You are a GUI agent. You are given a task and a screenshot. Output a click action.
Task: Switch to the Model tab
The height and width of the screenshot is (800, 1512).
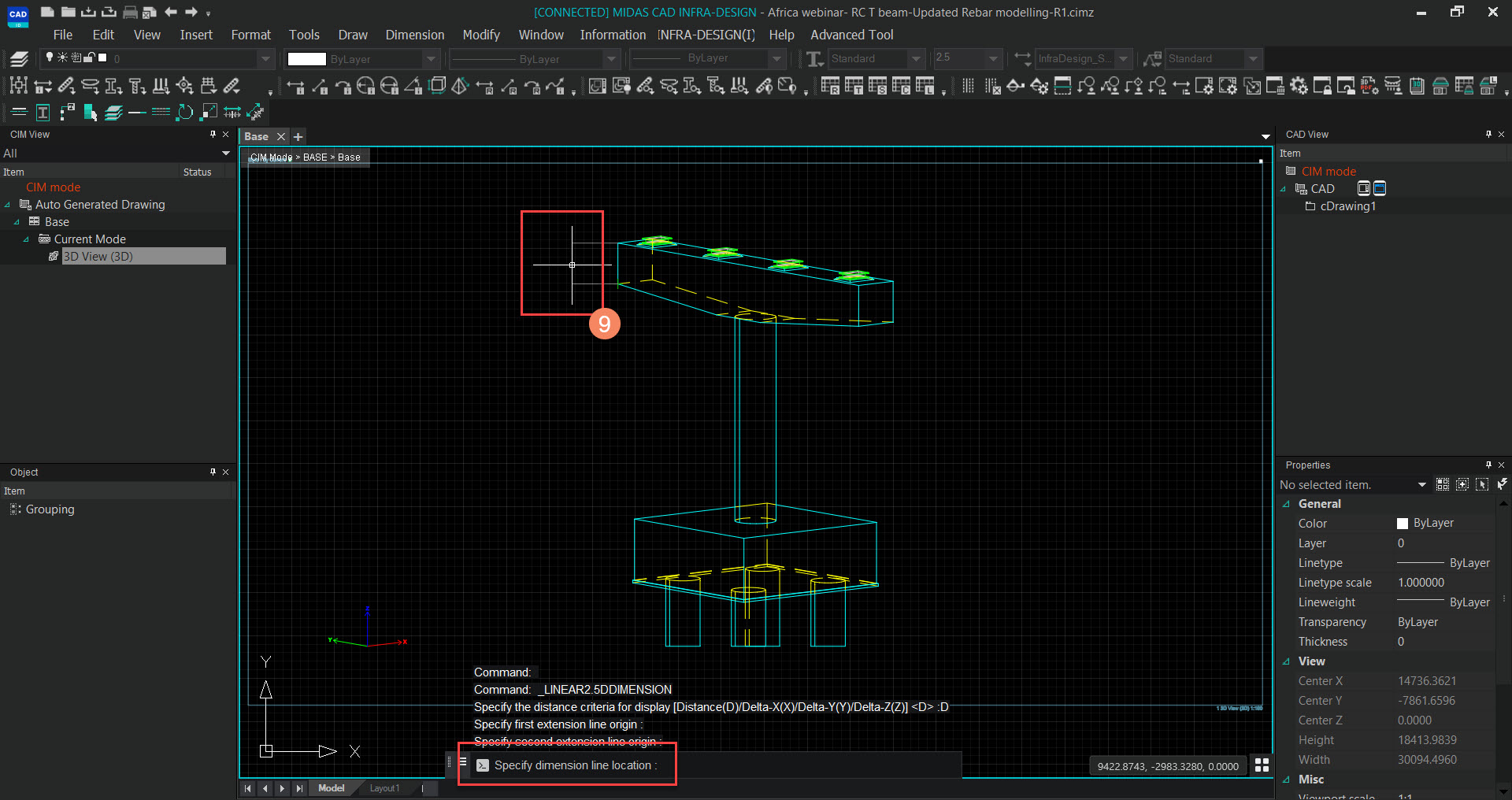point(331,788)
